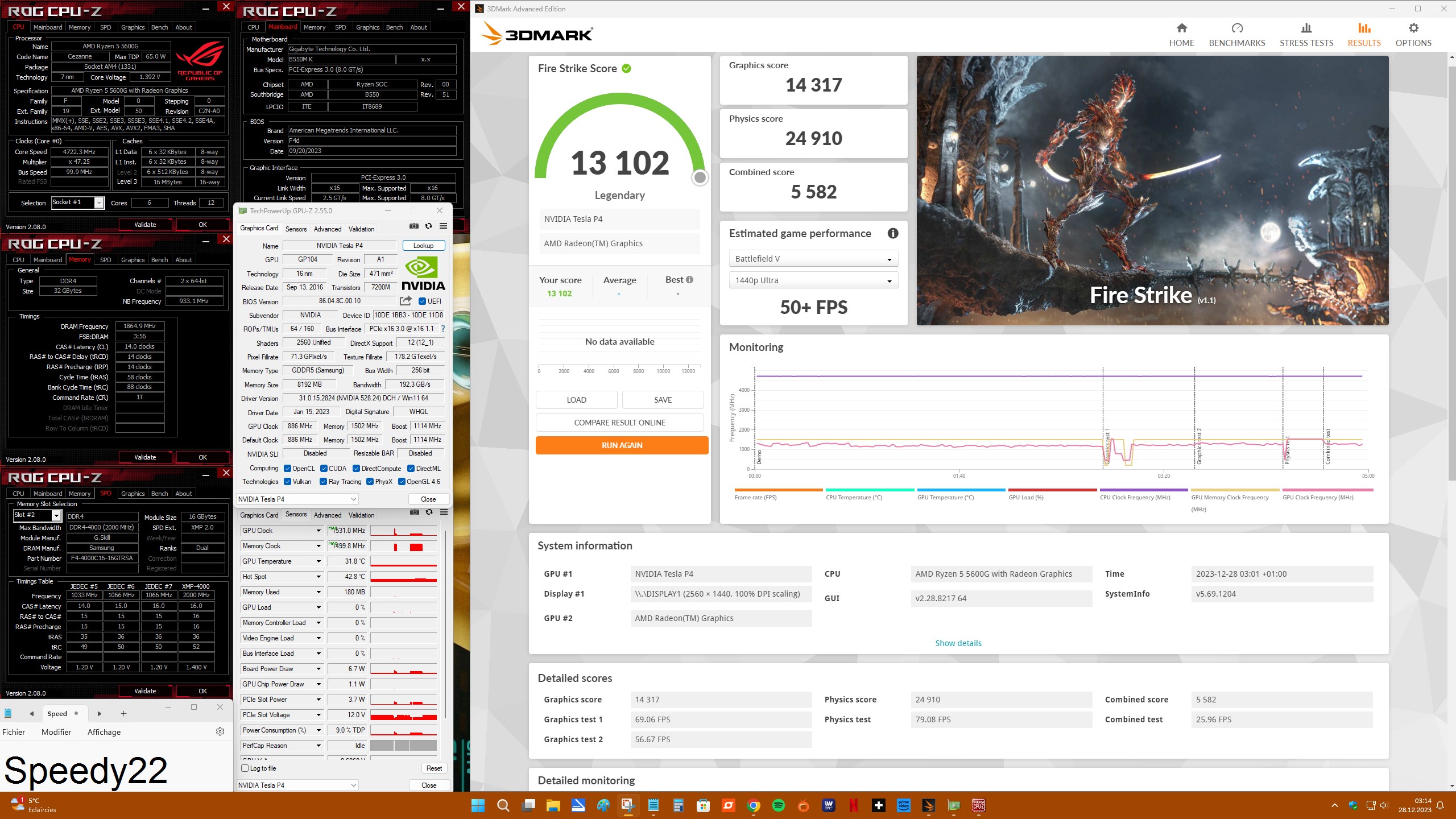The image size is (1456, 819).
Task: Toggle the PhysX checkbox
Action: 370,482
